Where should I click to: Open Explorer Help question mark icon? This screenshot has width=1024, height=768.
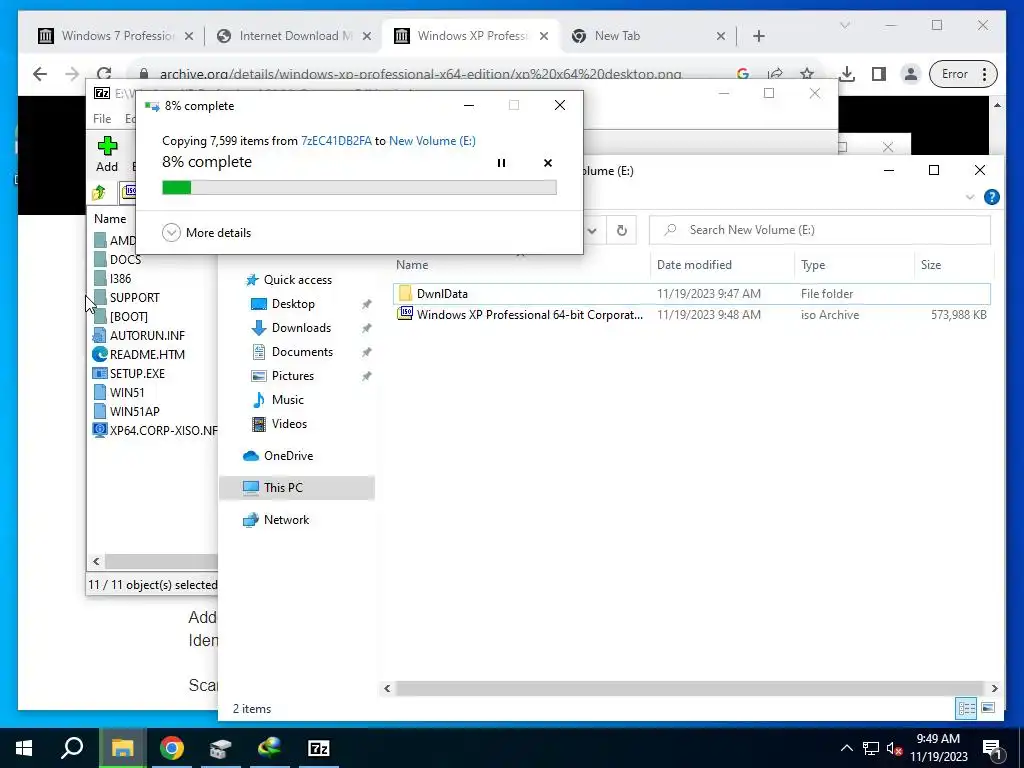[991, 197]
